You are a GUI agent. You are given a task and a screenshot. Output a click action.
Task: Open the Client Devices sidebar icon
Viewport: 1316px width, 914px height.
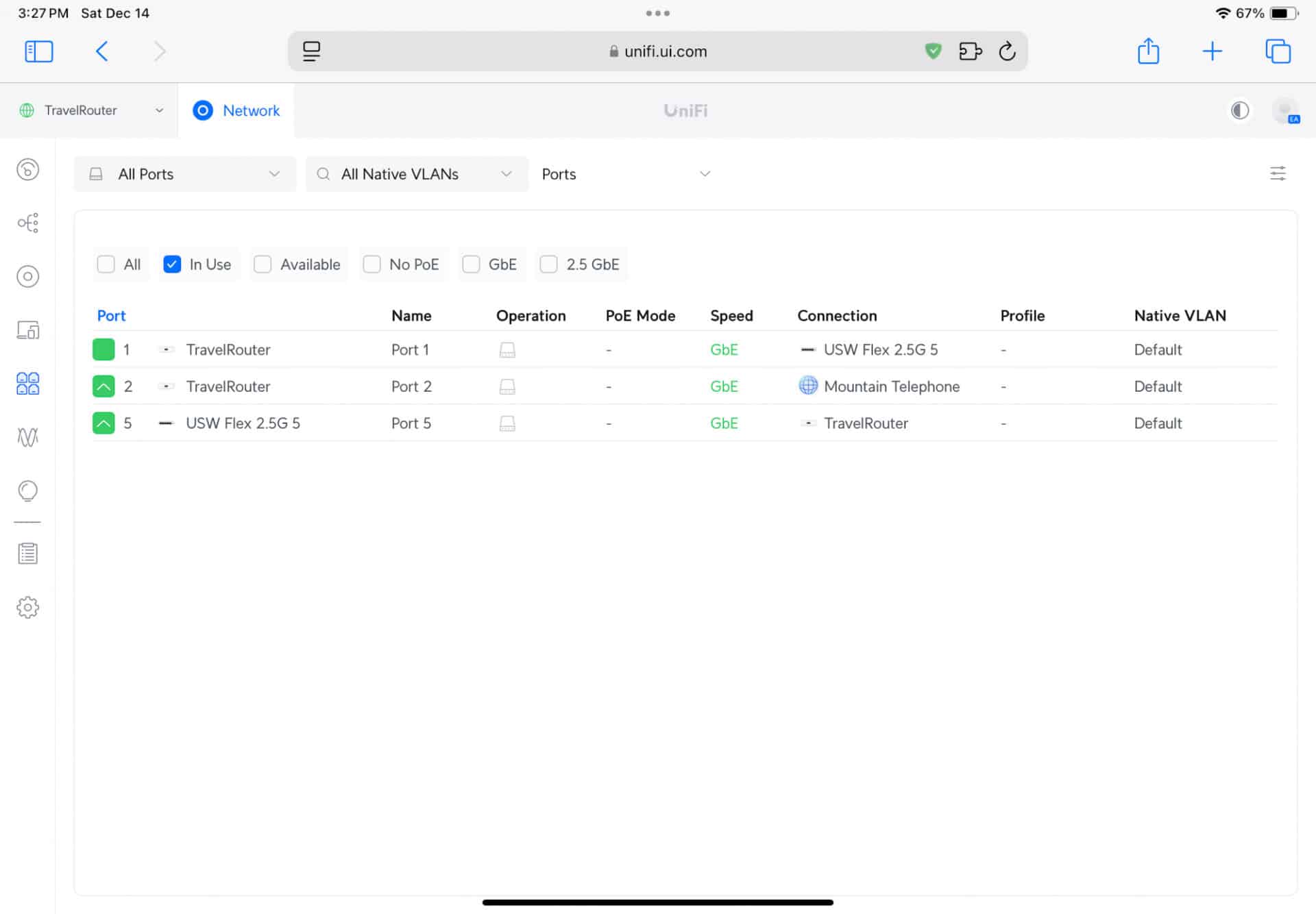pos(28,330)
